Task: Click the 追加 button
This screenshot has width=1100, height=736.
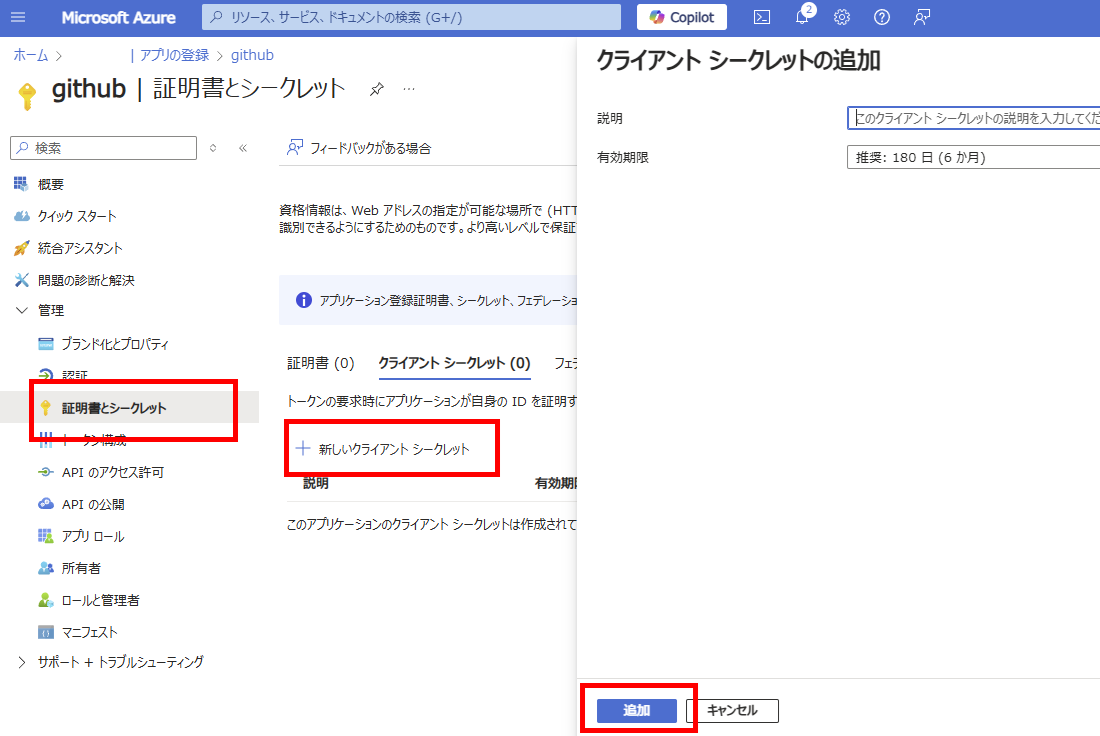Action: coord(637,710)
